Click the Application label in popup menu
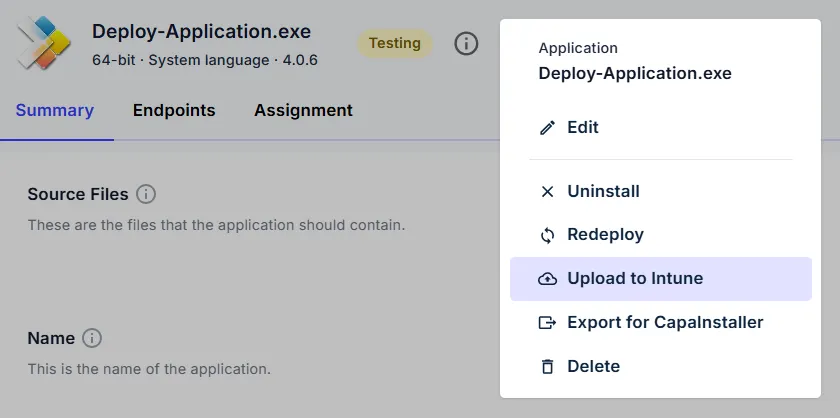Image resolution: width=840 pixels, height=418 pixels. point(578,48)
